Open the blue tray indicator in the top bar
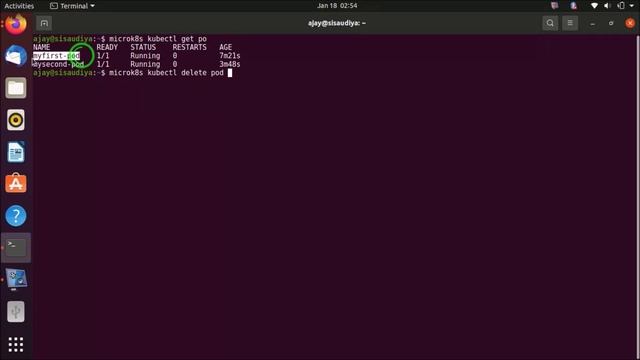640x360 pixels. tap(574, 6)
